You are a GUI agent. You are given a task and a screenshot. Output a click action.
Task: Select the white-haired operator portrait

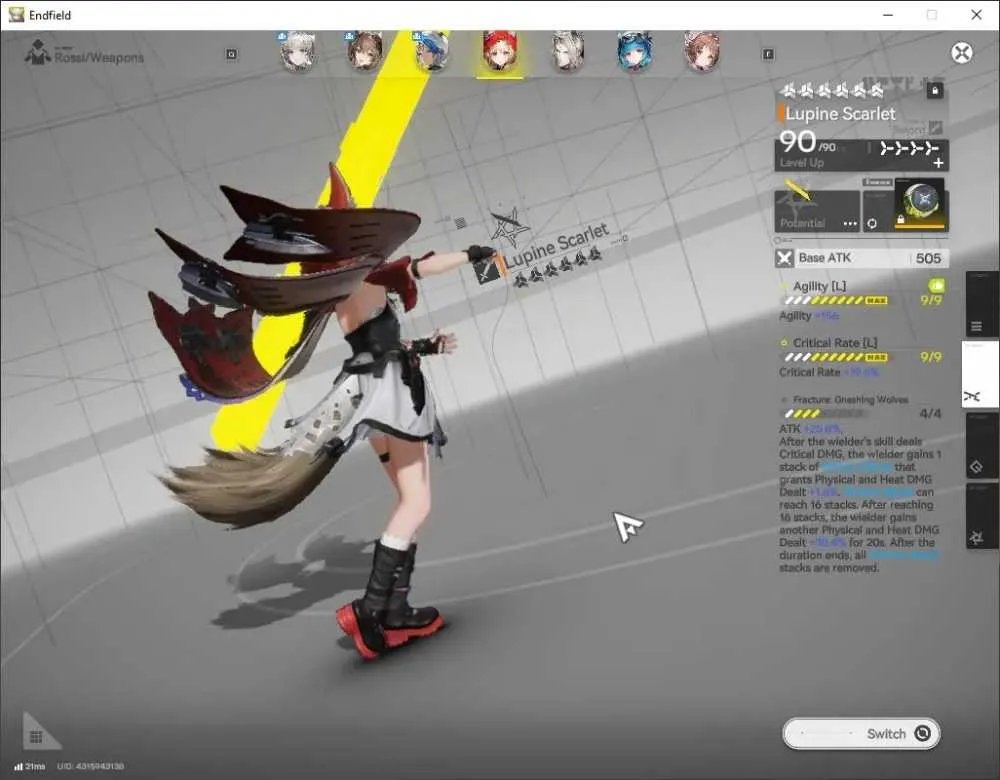(298, 52)
